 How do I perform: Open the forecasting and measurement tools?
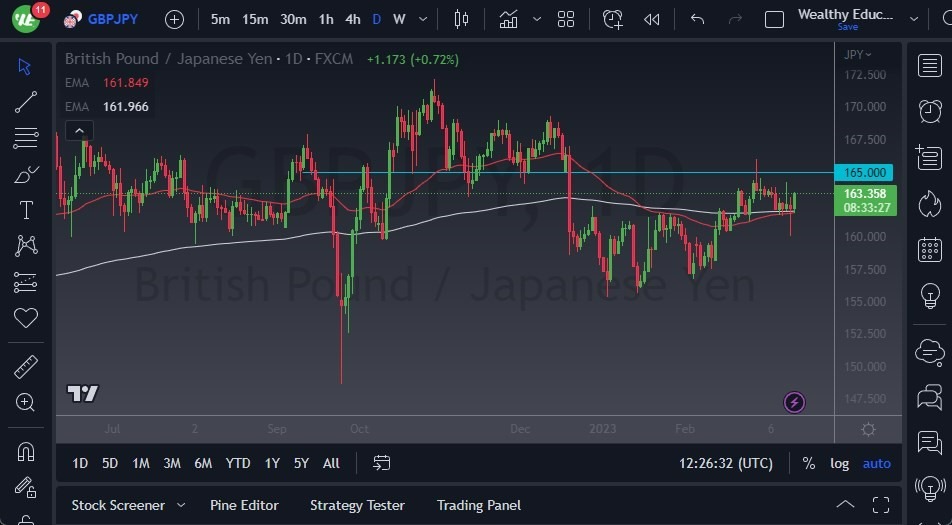coord(26,282)
